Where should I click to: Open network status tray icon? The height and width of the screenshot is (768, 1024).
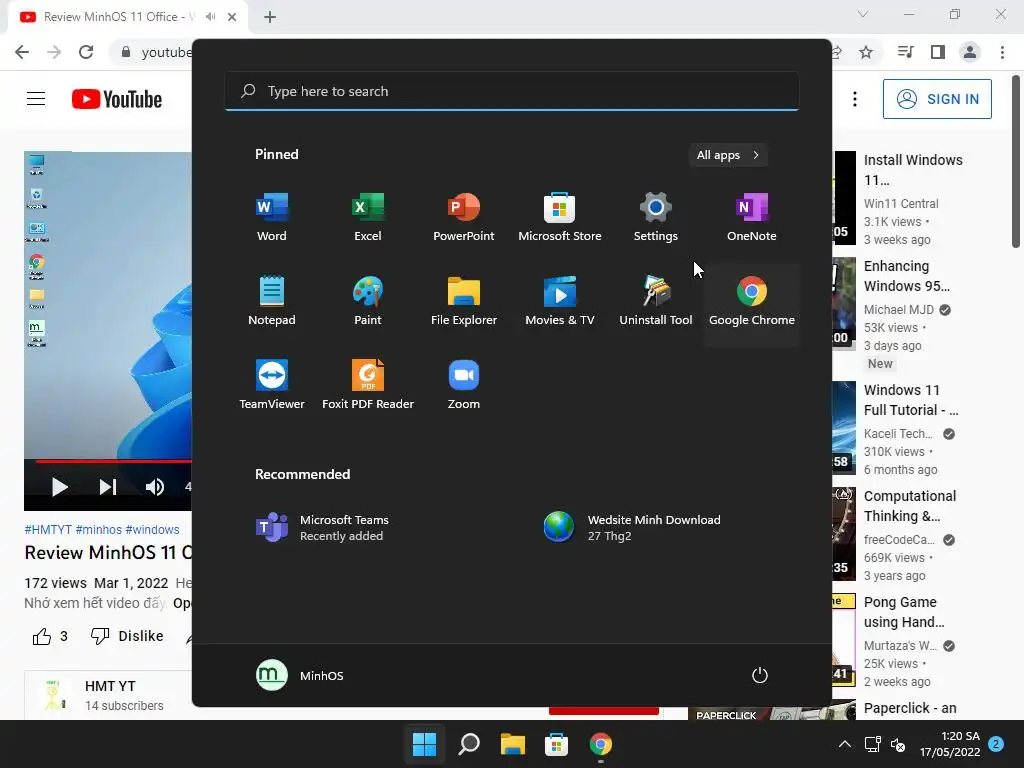point(872,744)
